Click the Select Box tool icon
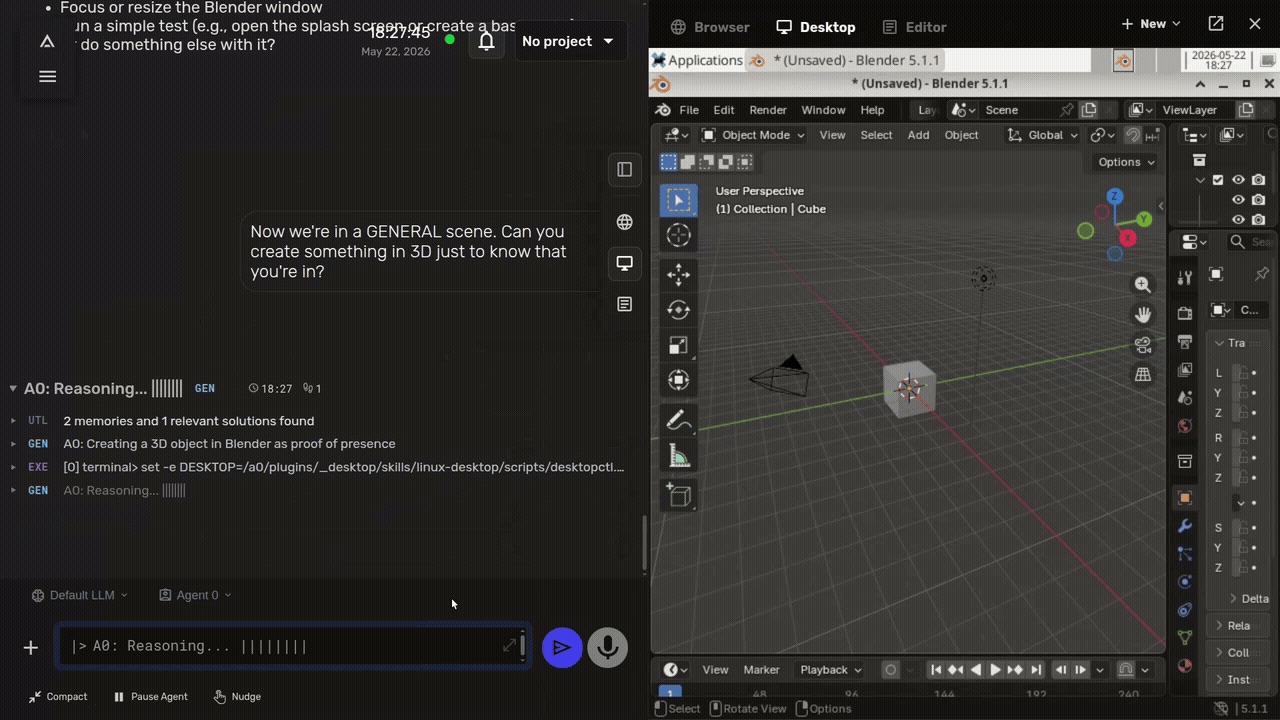 click(x=679, y=200)
